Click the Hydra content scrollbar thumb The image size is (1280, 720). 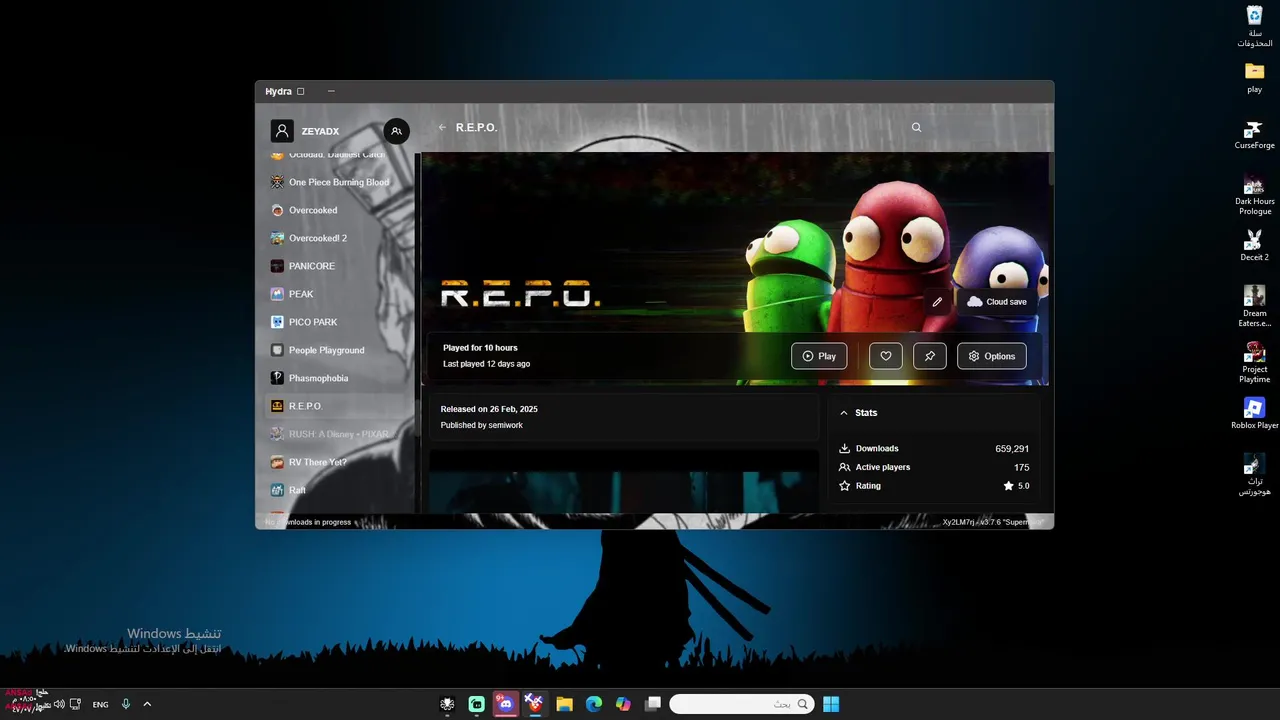coord(1051,168)
